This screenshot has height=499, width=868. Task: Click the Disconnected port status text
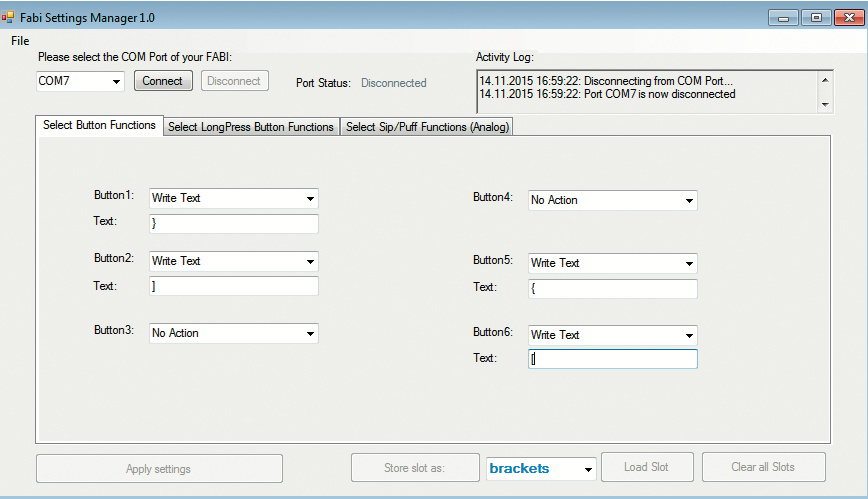pyautogui.click(x=394, y=83)
